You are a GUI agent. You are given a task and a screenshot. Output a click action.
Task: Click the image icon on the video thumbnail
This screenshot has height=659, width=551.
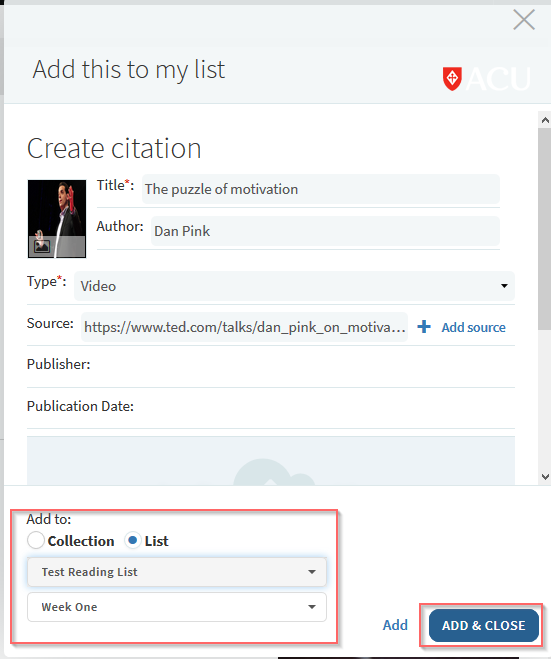(x=42, y=246)
